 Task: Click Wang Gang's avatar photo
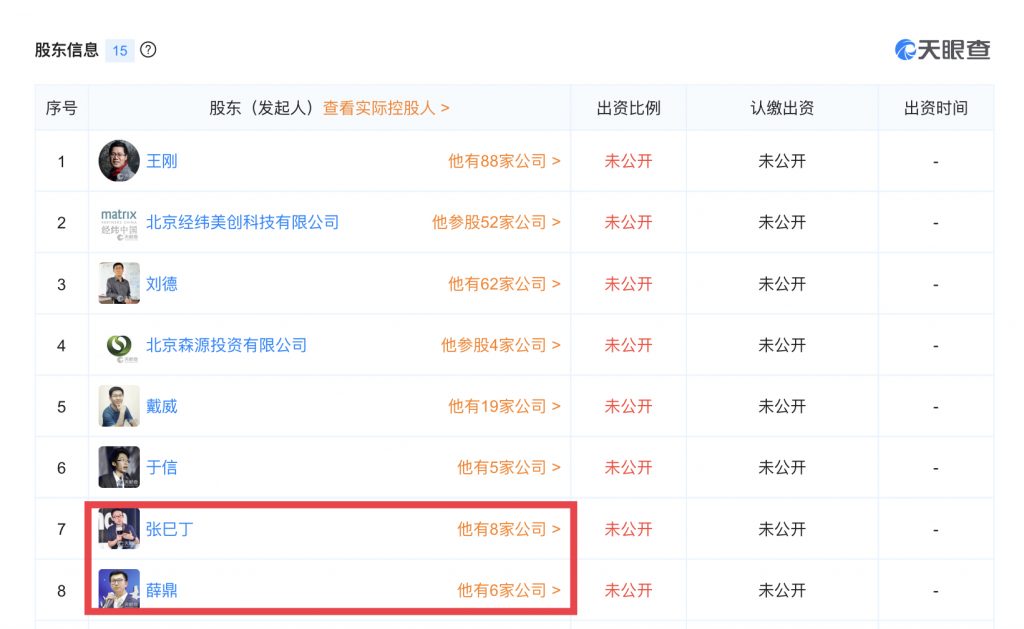click(119, 161)
